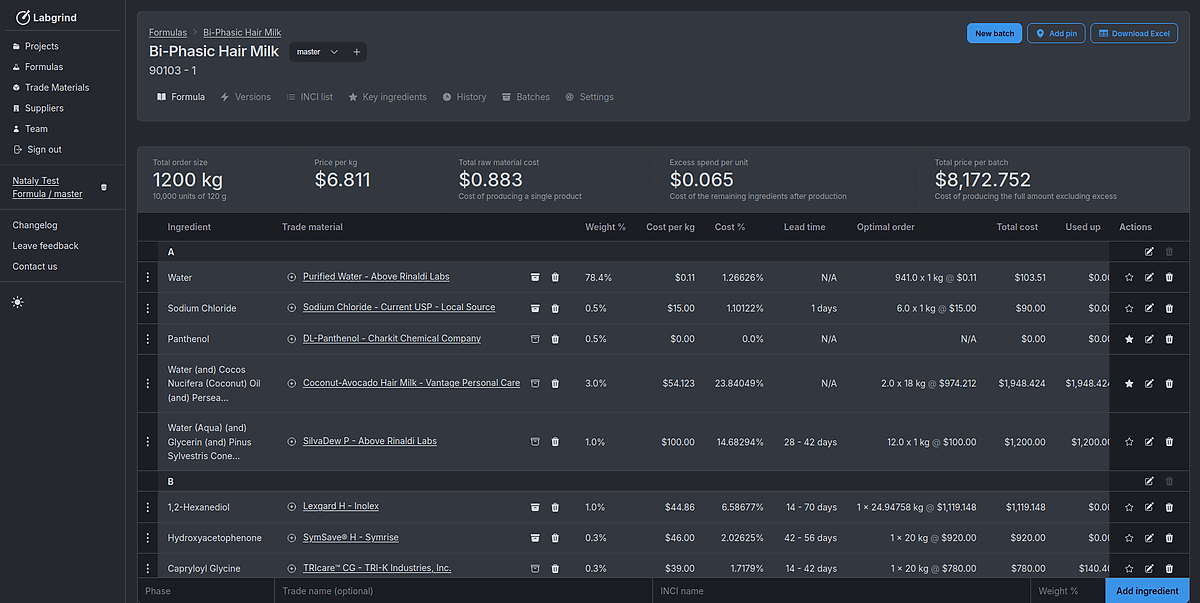
Task: Unstar the Coconut-Avocado Hair Milk ingredient
Action: 1128,383
